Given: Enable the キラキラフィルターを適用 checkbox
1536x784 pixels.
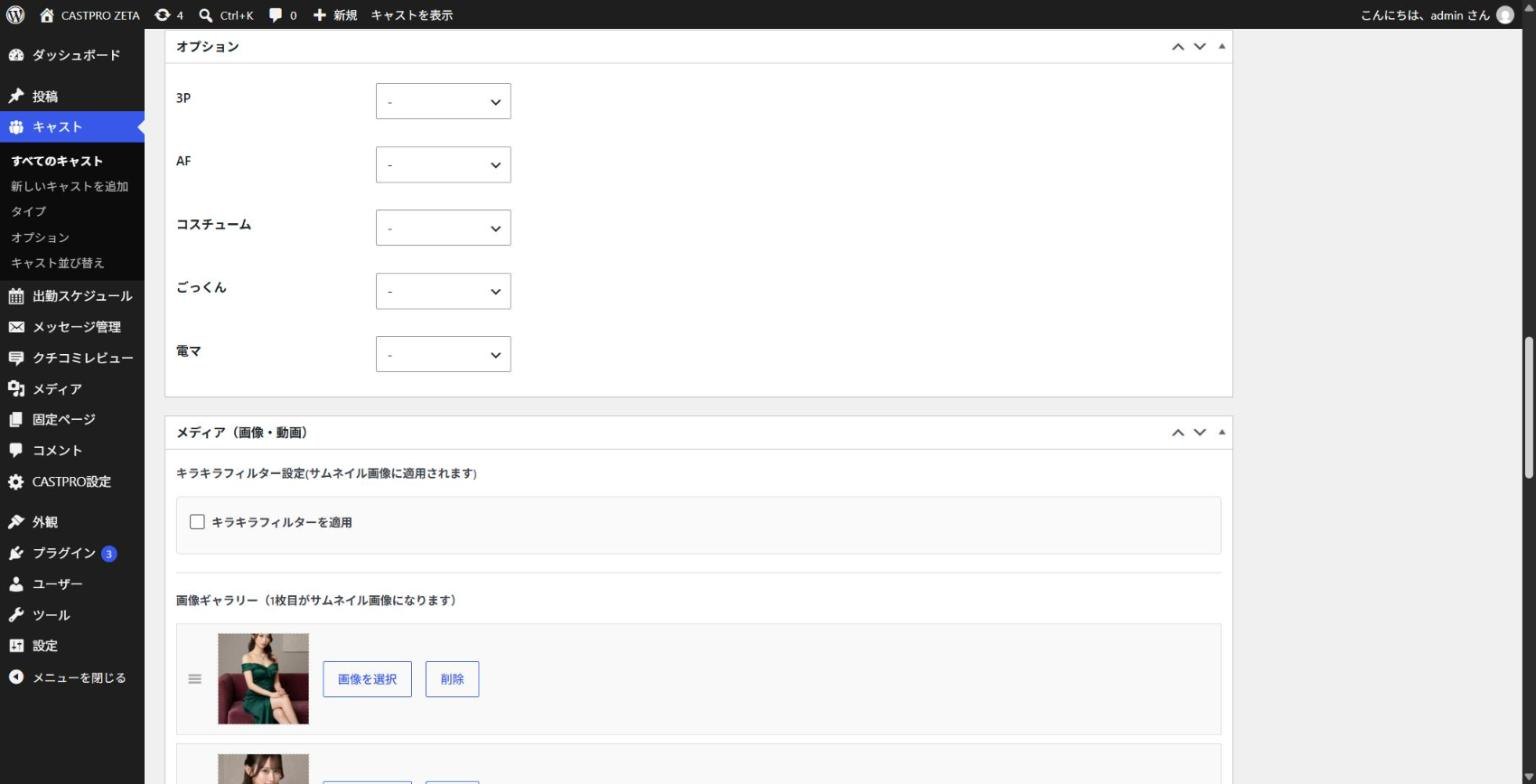Looking at the screenshot, I should click(197, 522).
